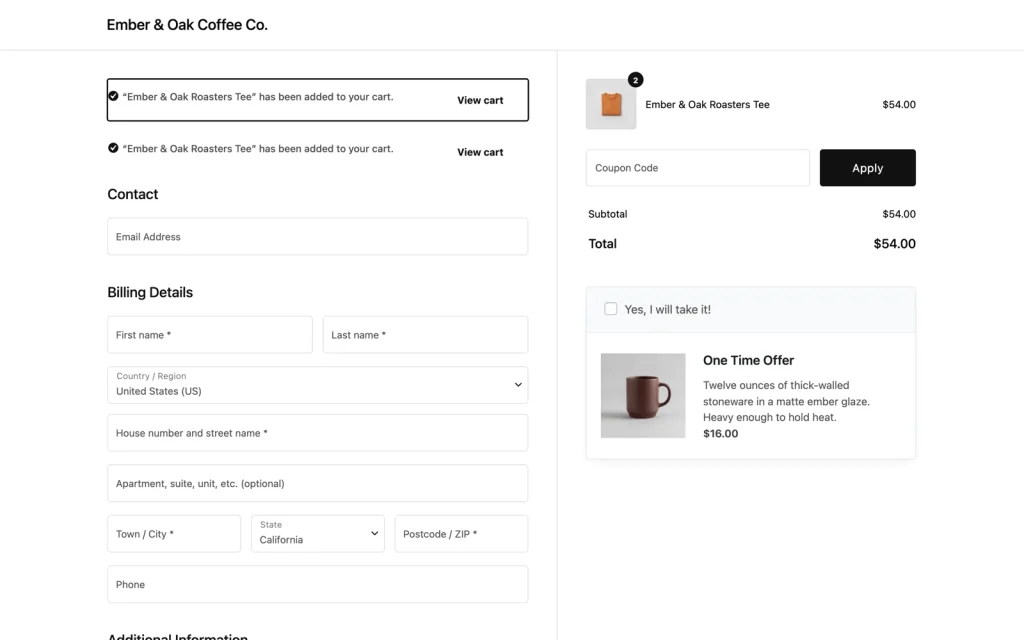Apply the coupon code with the Apply button

click(867, 168)
